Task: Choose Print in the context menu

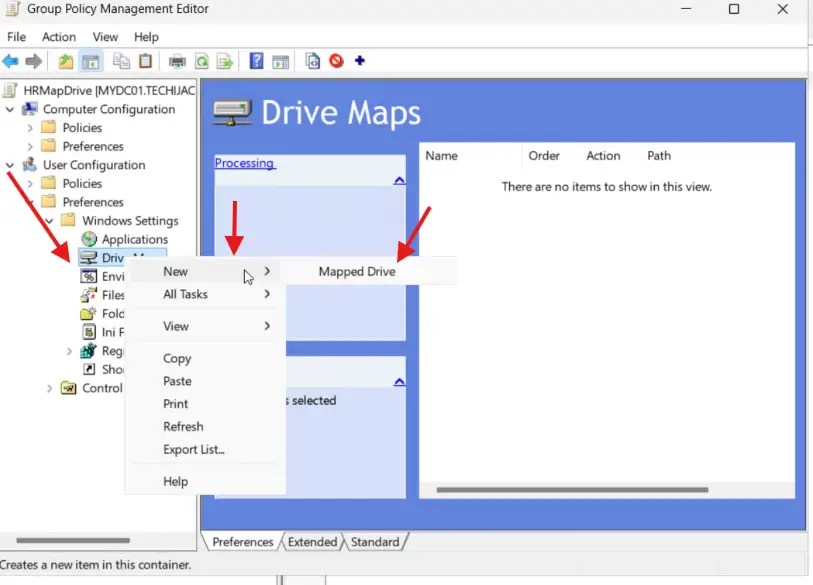Action: pos(205,404)
